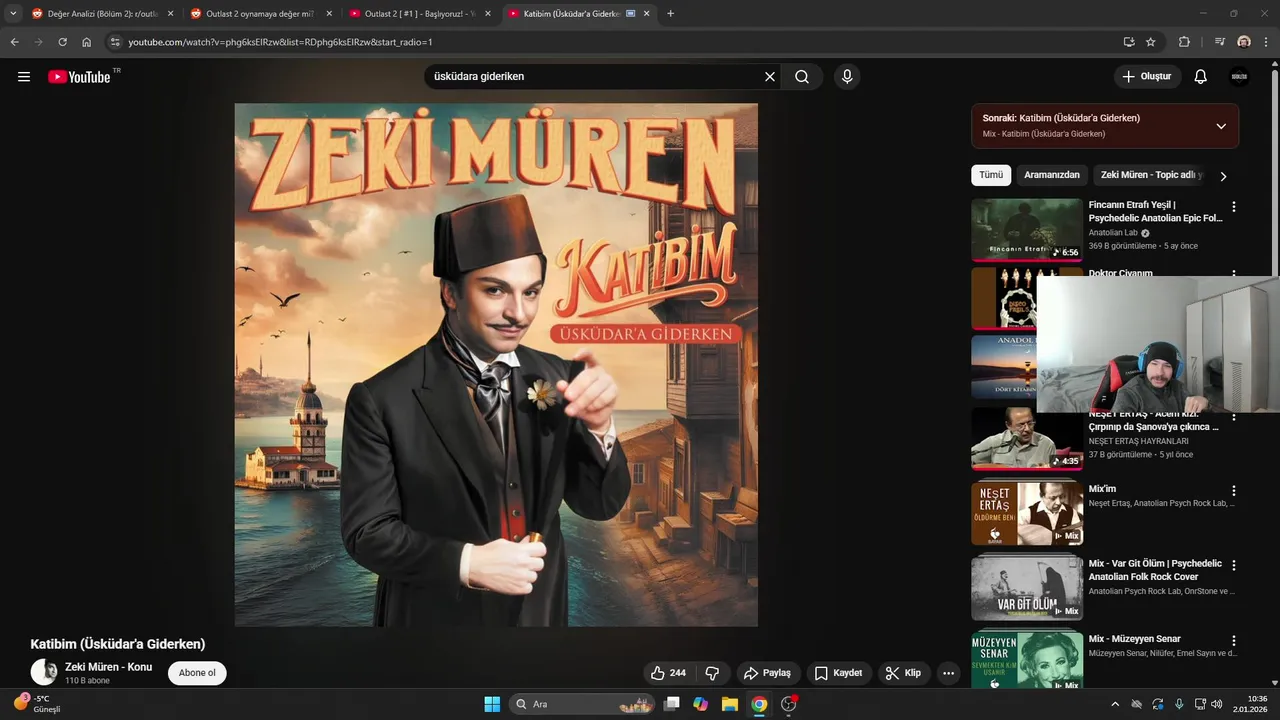Like the video with thumbs up
The image size is (1280, 720).
click(x=667, y=673)
